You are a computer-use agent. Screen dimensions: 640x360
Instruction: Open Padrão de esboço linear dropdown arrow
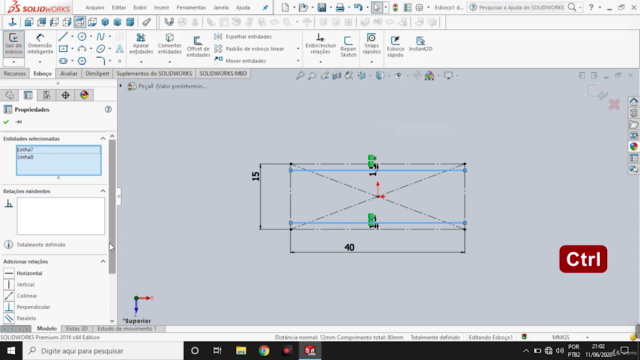[x=298, y=49]
